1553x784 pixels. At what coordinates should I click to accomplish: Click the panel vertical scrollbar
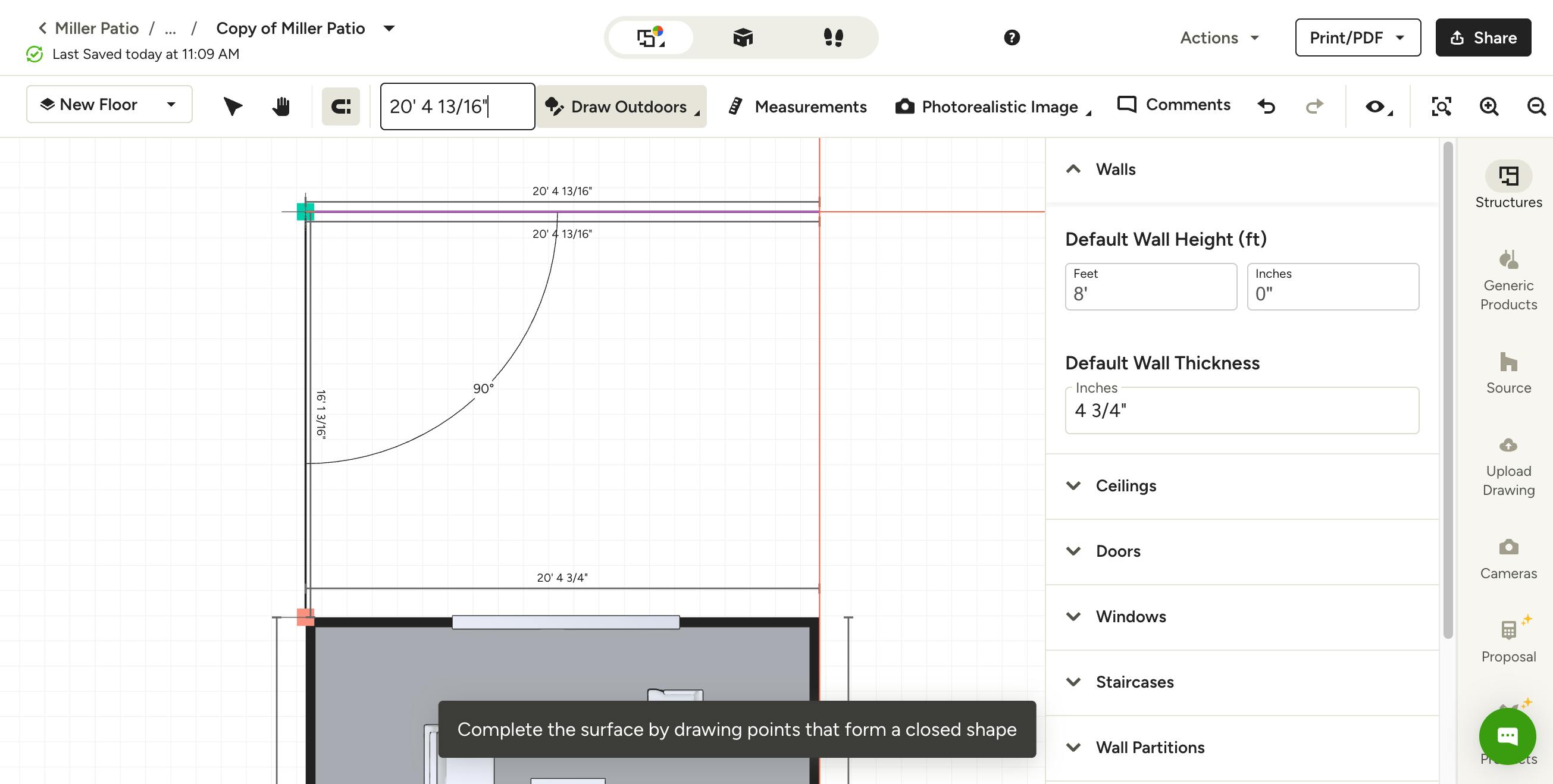[x=1448, y=390]
